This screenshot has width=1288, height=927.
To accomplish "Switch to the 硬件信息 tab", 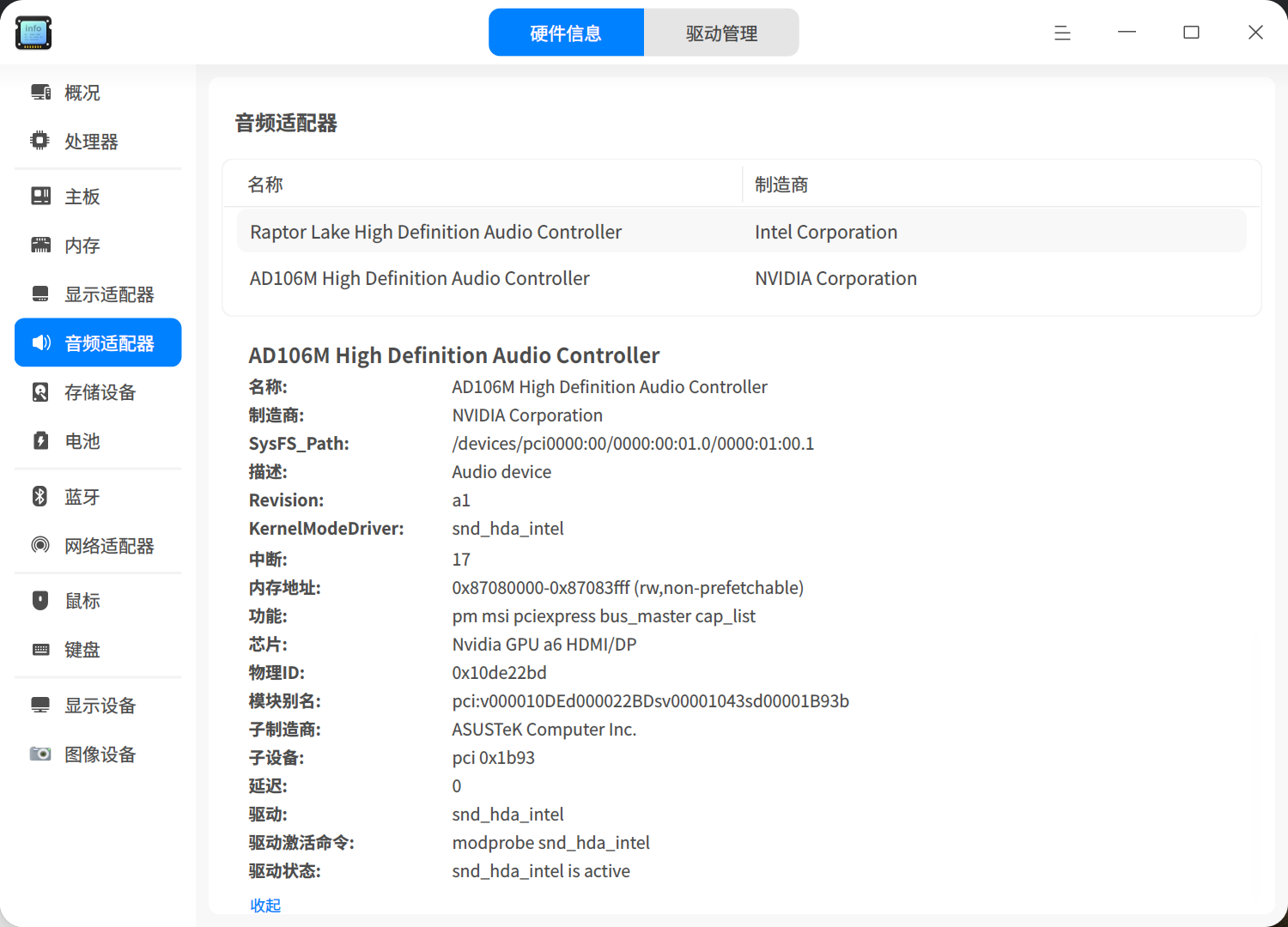I will [566, 33].
